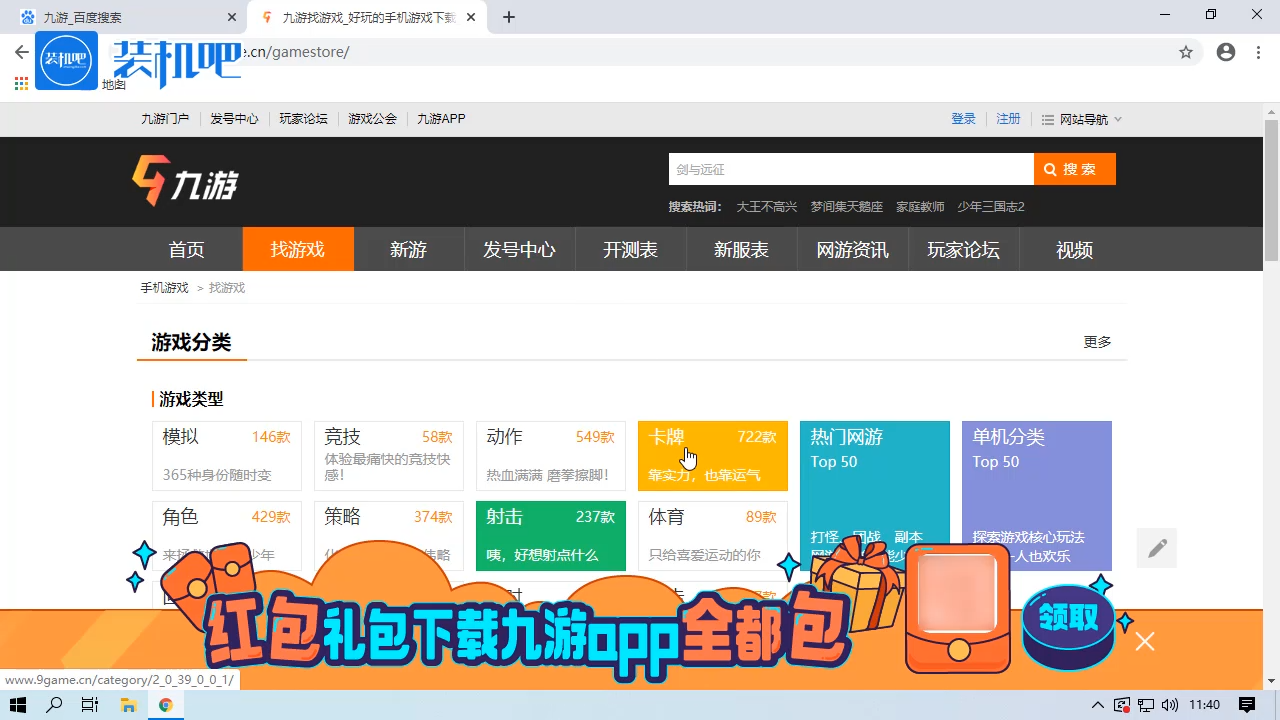Viewport: 1280px width, 720px height.
Task: Click the apps grid icon below the back arrow
Action: [20, 84]
